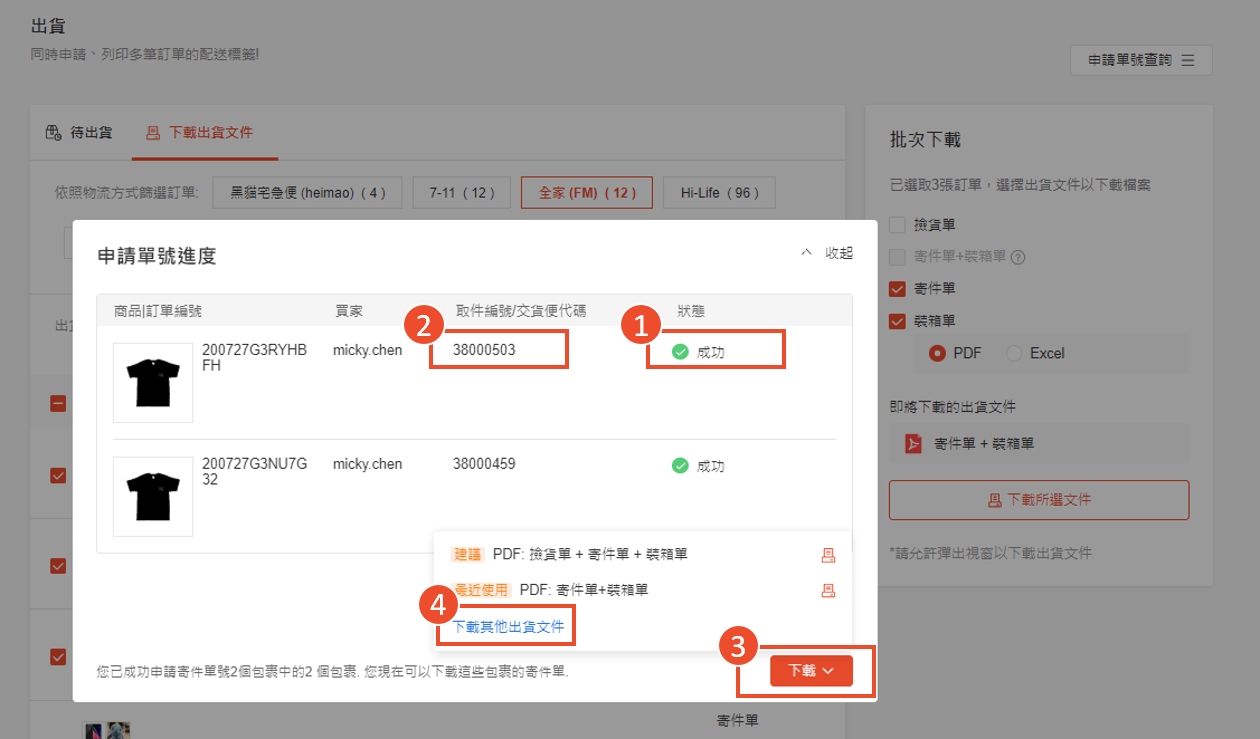Click green success icon for order 200727G3RYHBFH
This screenshot has height=739, width=1260.
tap(680, 352)
